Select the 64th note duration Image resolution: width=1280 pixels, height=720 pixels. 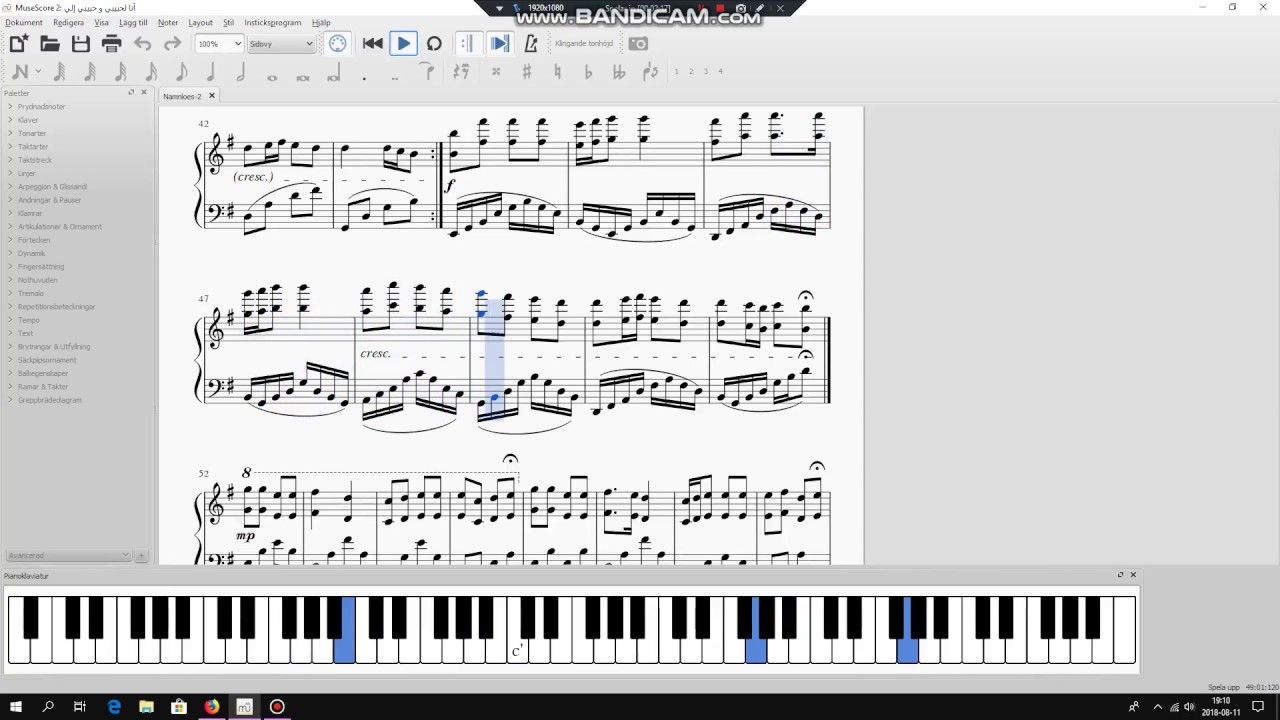click(59, 72)
